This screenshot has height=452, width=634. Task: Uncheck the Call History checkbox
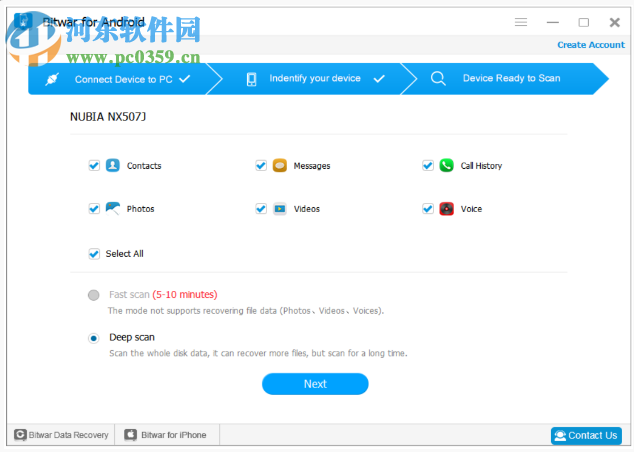pos(428,165)
